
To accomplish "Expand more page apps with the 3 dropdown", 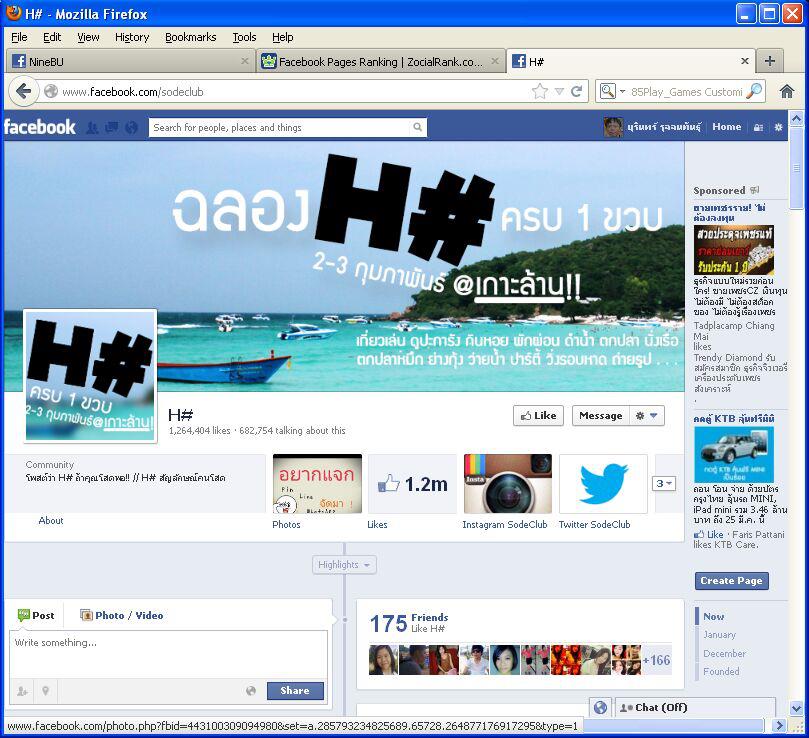I will coord(664,484).
